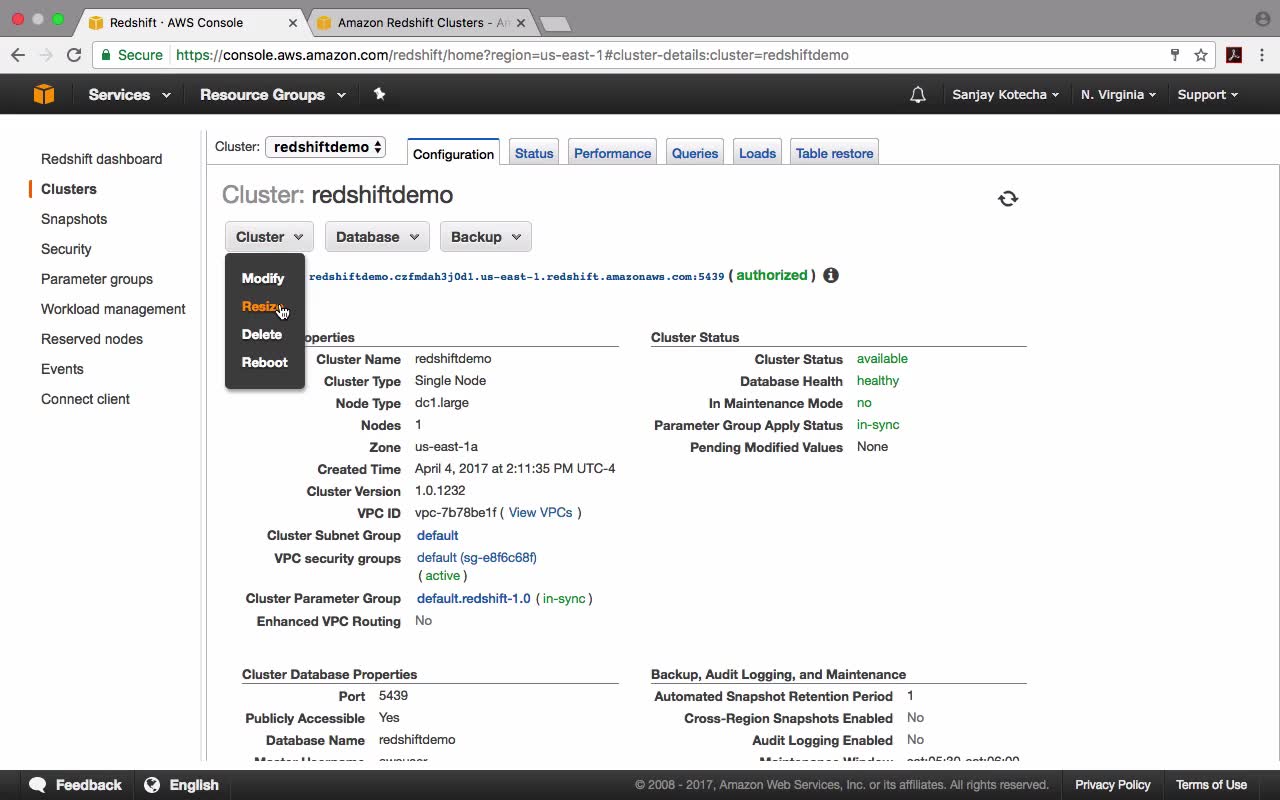Open the cluster selector showing redshiftdemo
Screen dimensions: 1280x800
325,147
